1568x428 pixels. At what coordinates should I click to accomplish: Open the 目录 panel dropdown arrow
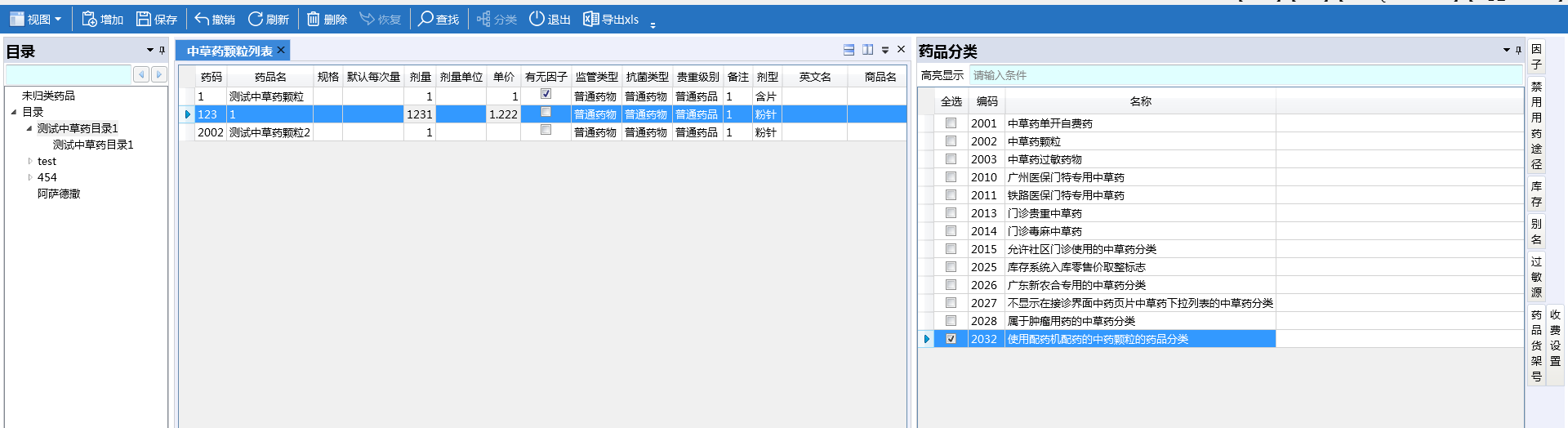click(150, 51)
